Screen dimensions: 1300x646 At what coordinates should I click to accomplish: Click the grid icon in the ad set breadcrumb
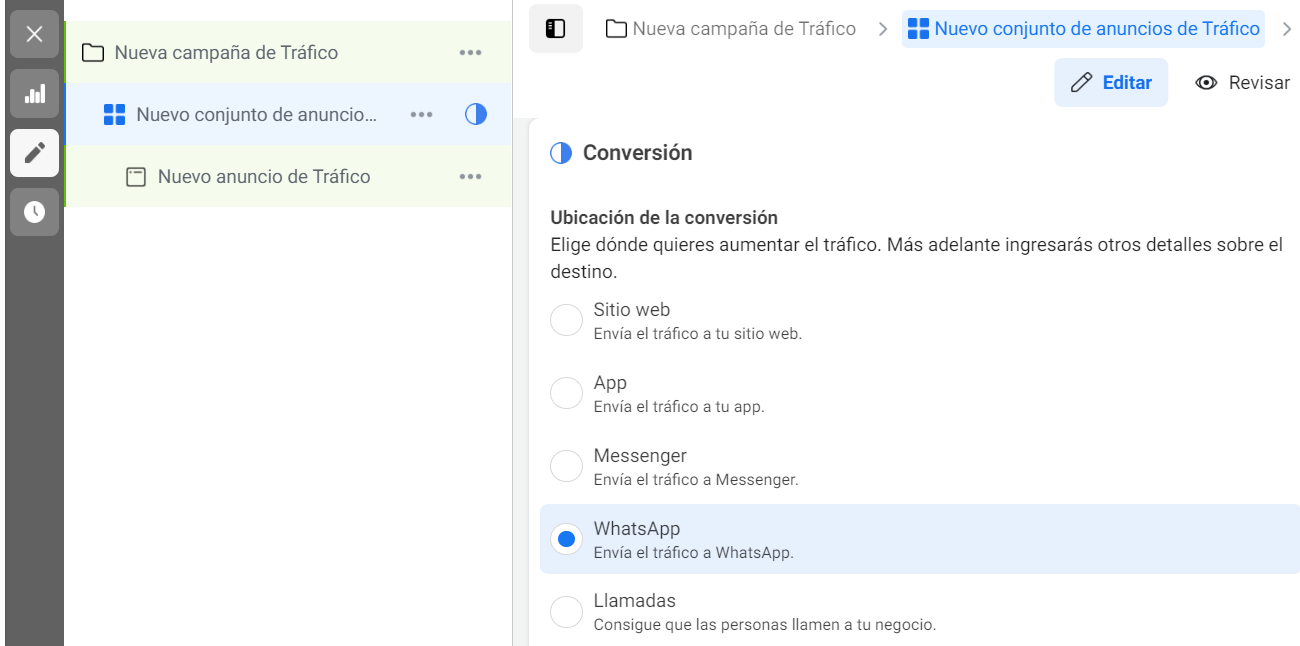tap(916, 28)
